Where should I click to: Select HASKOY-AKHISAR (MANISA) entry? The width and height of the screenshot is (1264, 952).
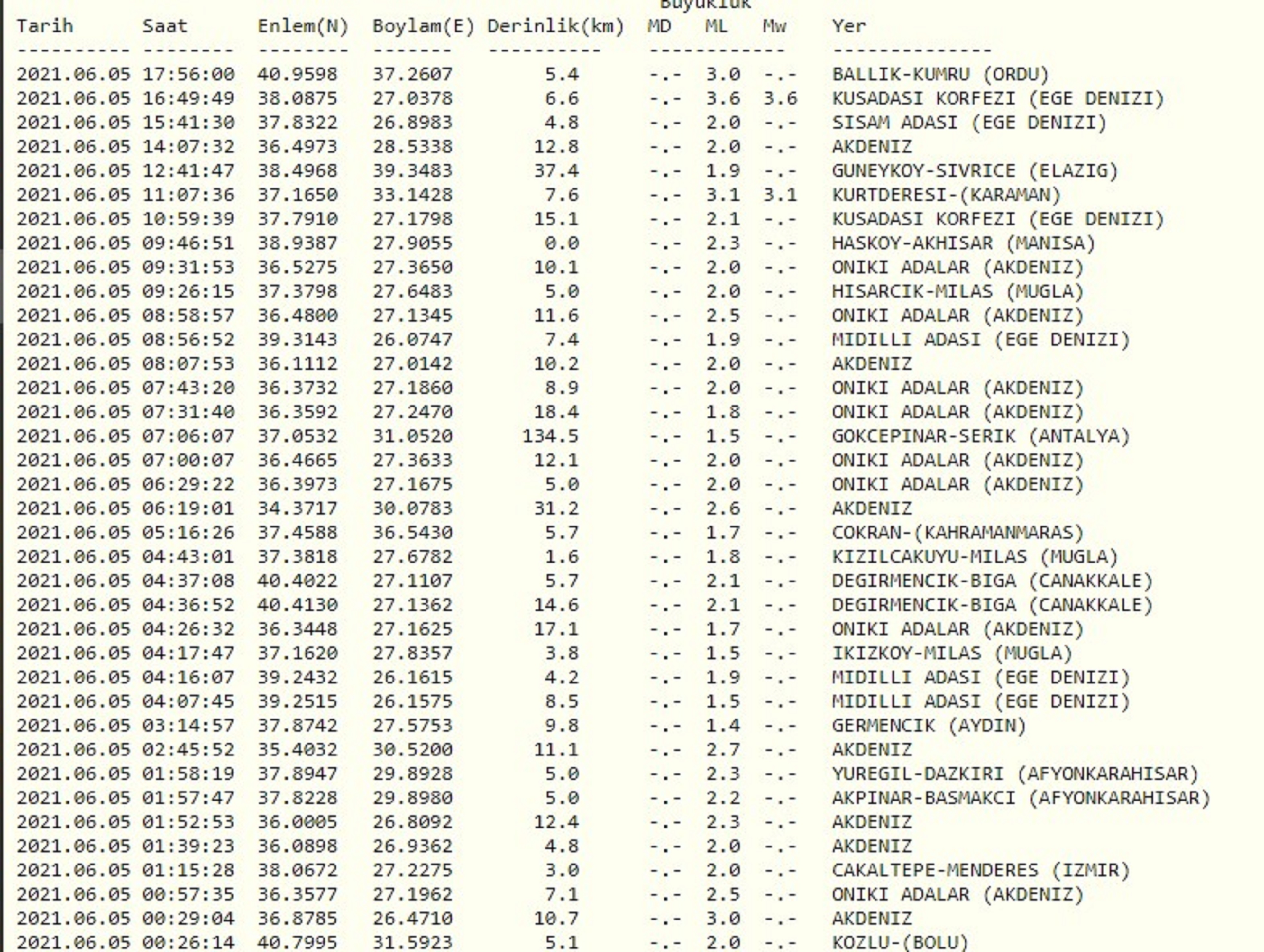point(963,243)
